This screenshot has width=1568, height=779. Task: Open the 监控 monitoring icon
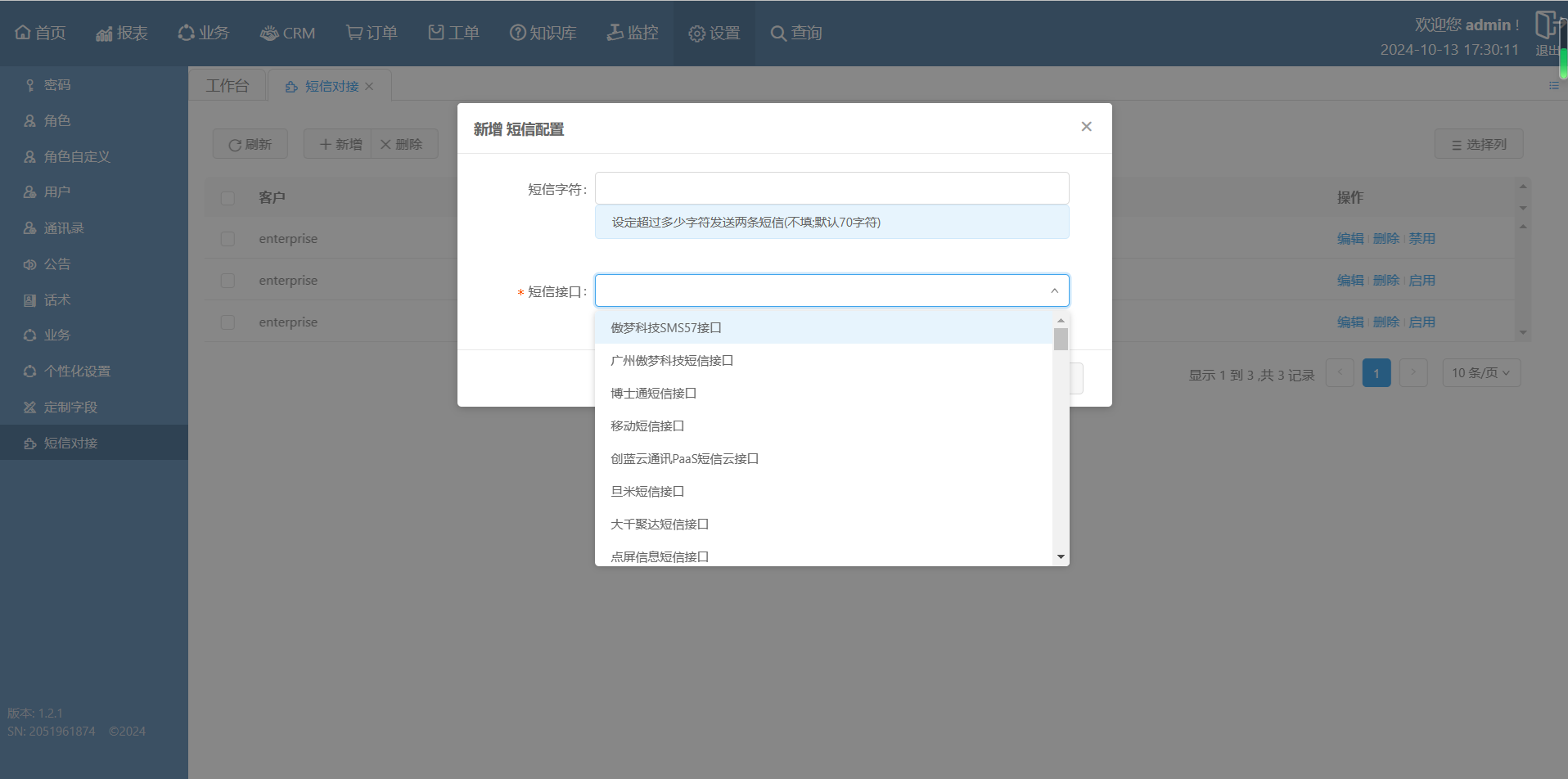point(615,33)
